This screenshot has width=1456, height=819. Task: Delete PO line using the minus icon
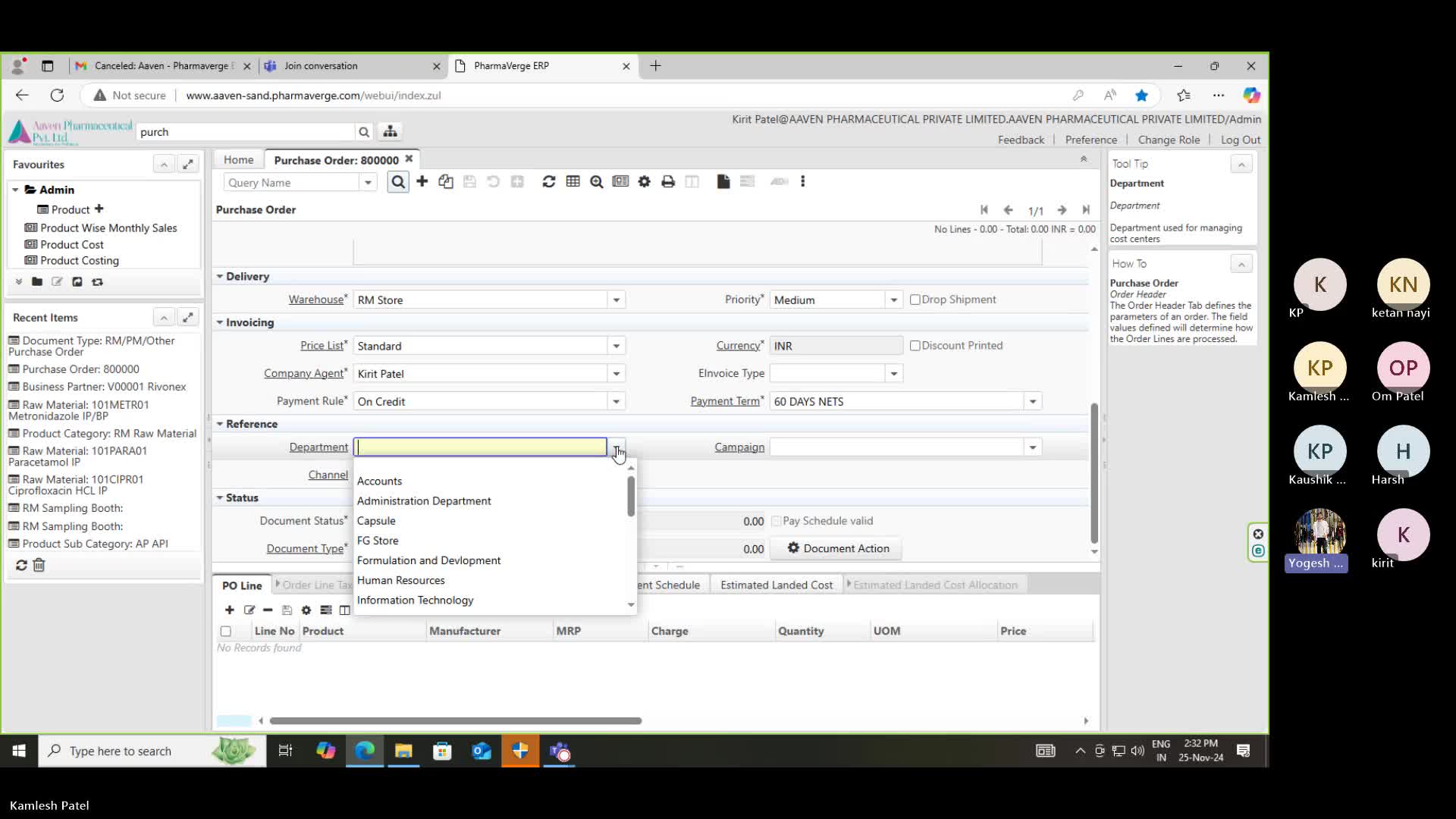tap(268, 610)
